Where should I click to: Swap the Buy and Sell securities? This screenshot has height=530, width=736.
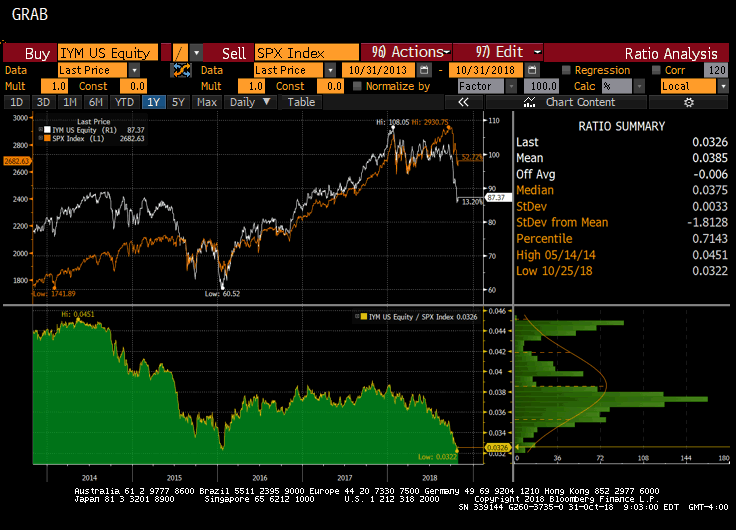pyautogui.click(x=182, y=70)
